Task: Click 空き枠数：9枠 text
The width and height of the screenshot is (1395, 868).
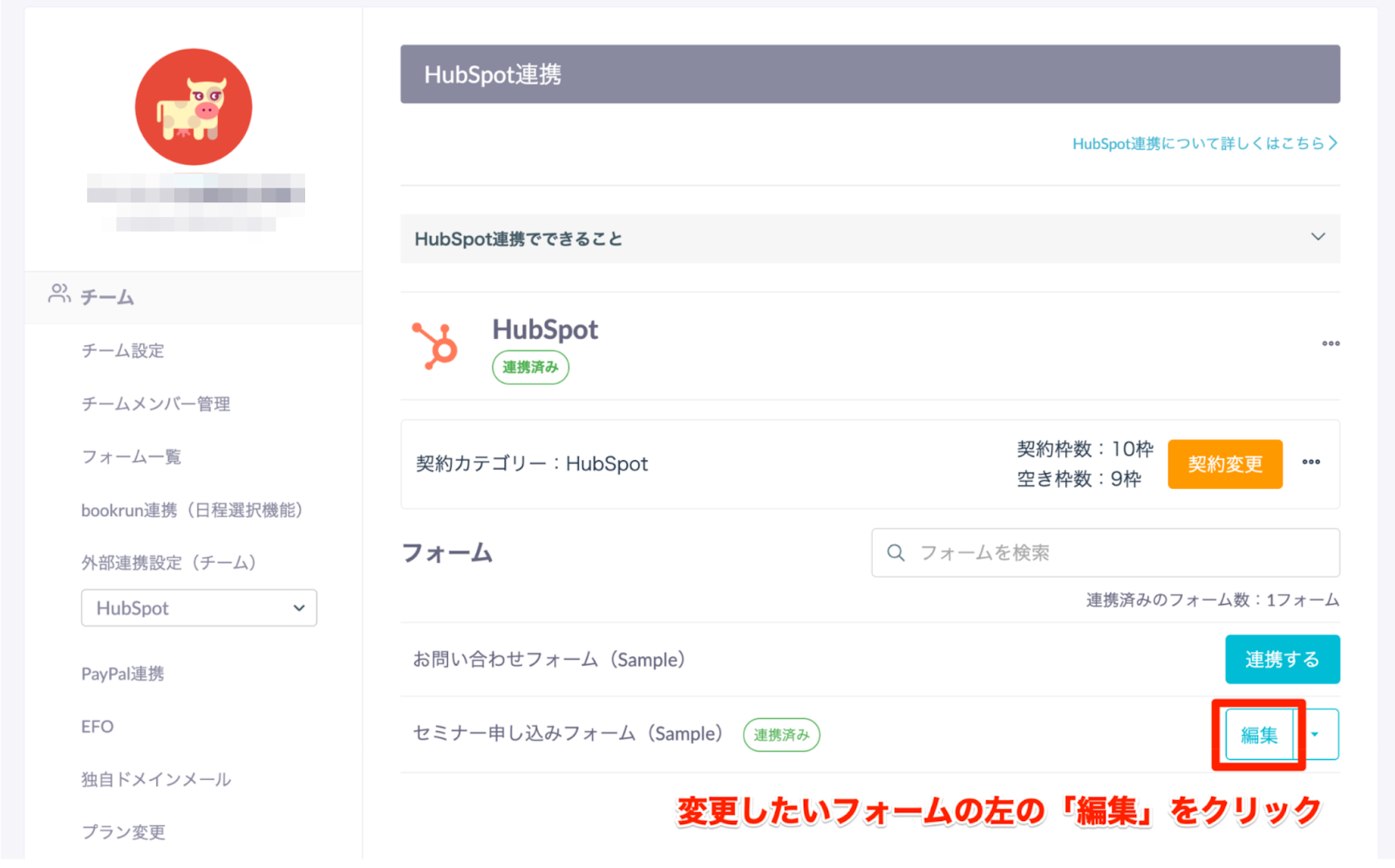Action: pyautogui.click(x=1079, y=478)
